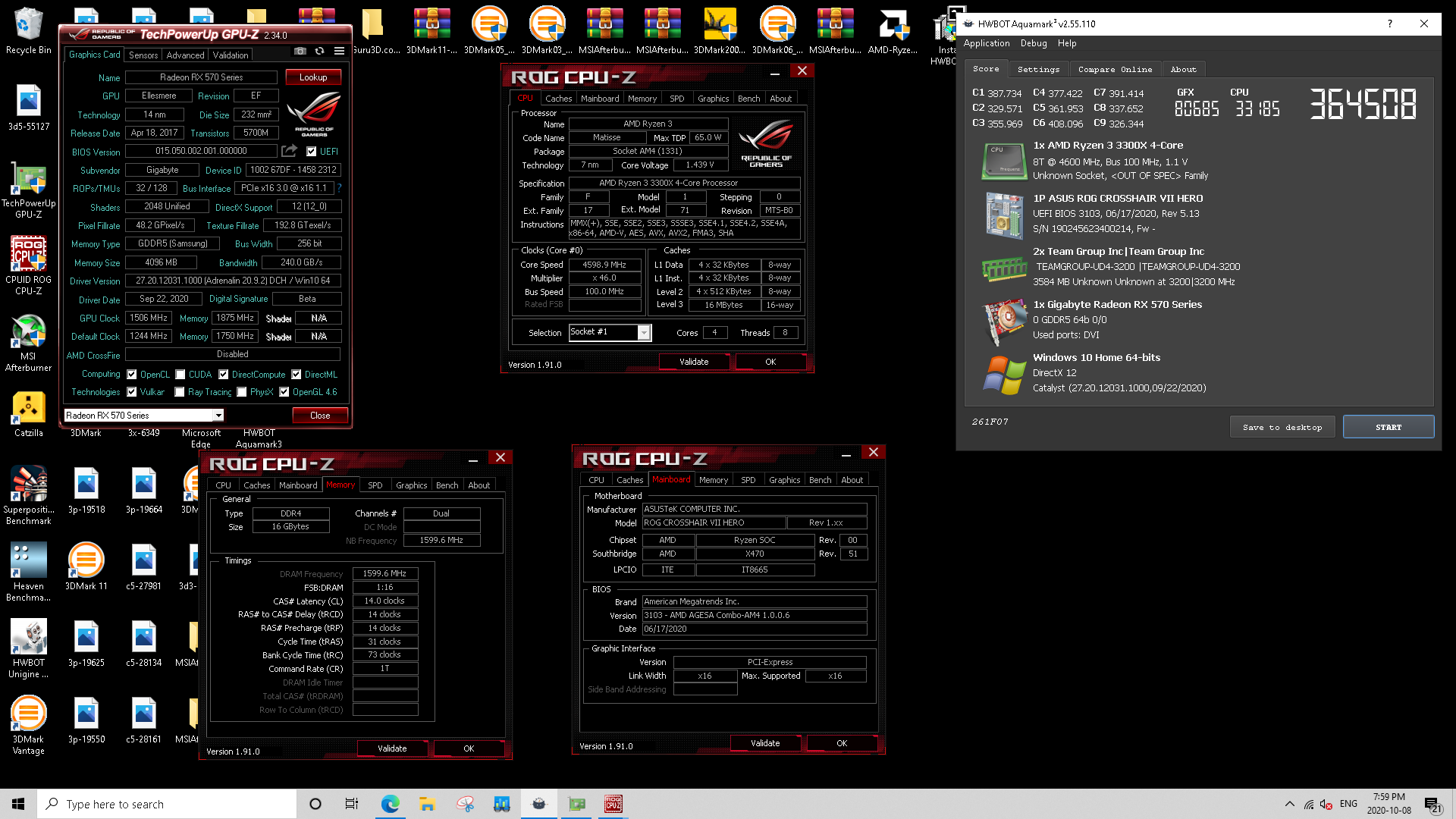This screenshot has width=1456, height=819.
Task: Click the GPU-Z refresh icon
Action: pos(319,52)
